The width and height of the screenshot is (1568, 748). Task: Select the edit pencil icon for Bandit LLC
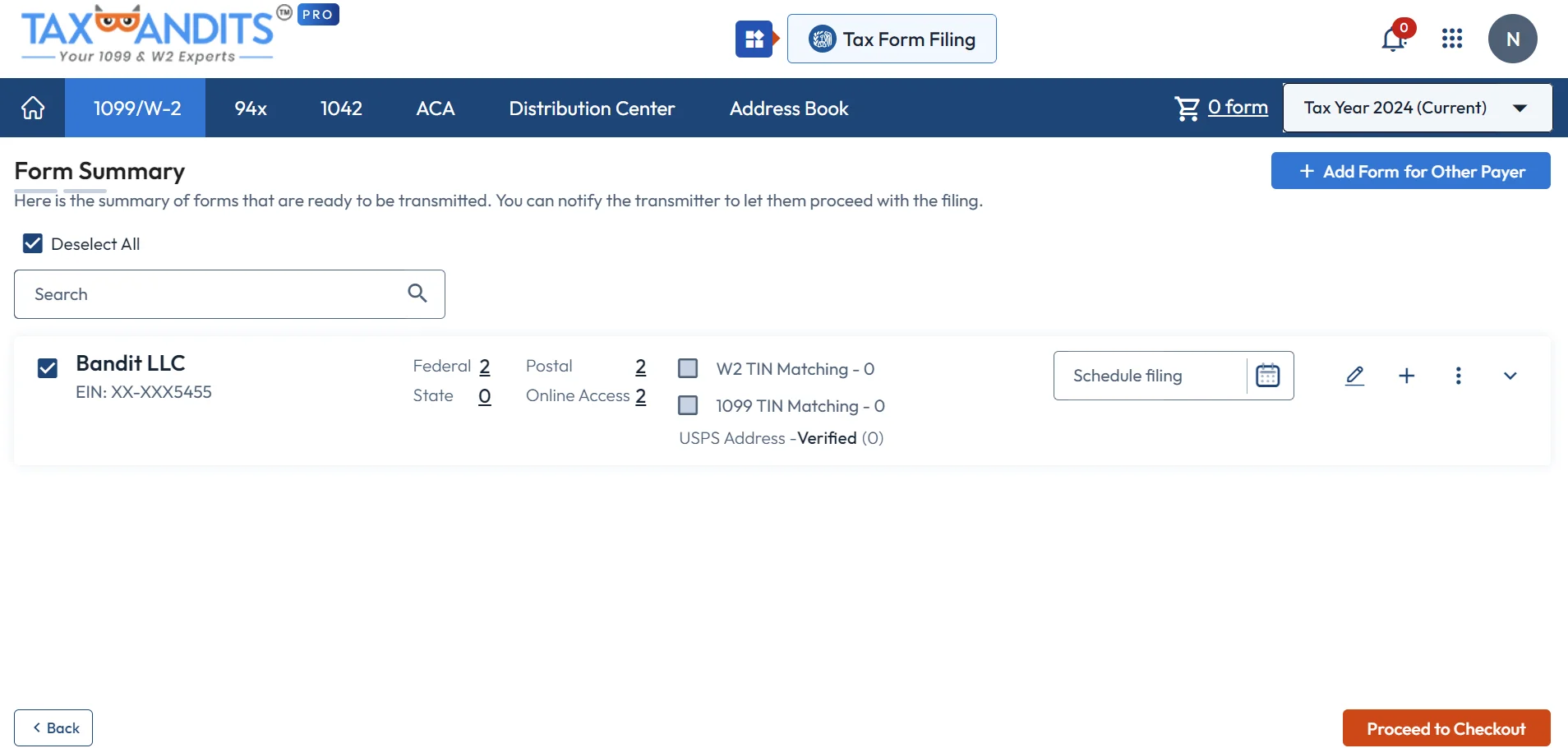tap(1354, 376)
